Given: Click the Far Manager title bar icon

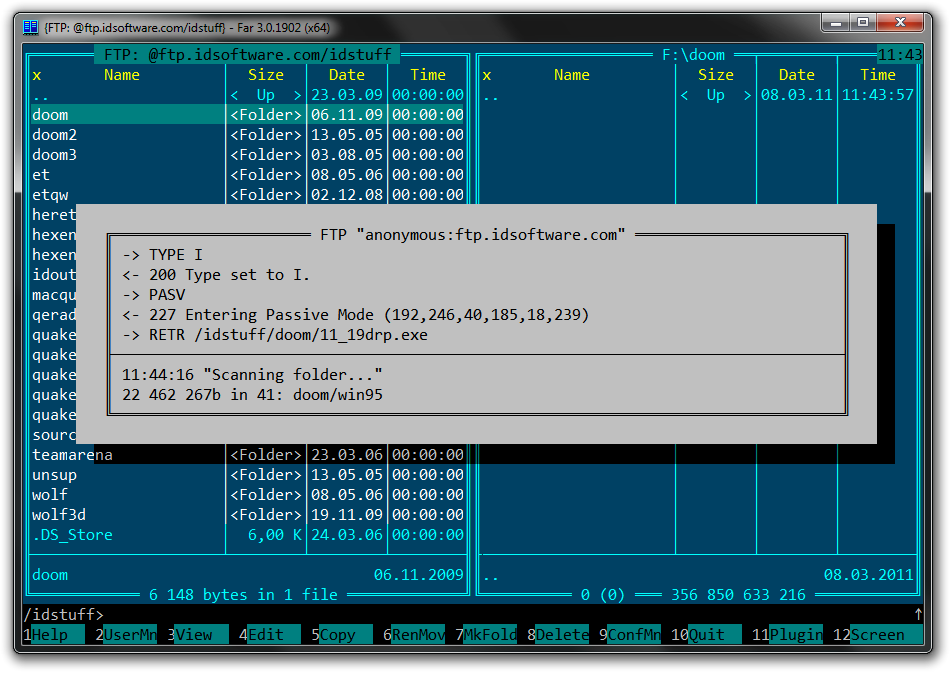Looking at the screenshot, I should [x=30, y=27].
